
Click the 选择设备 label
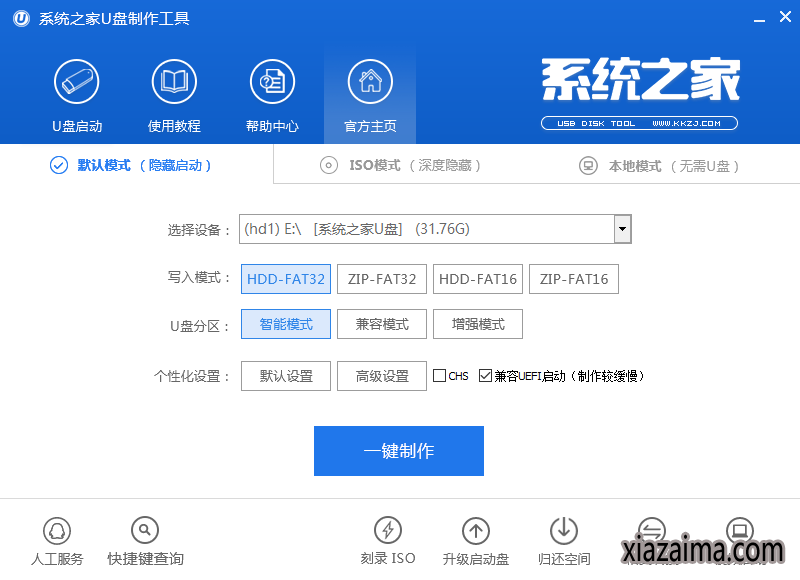click(198, 230)
